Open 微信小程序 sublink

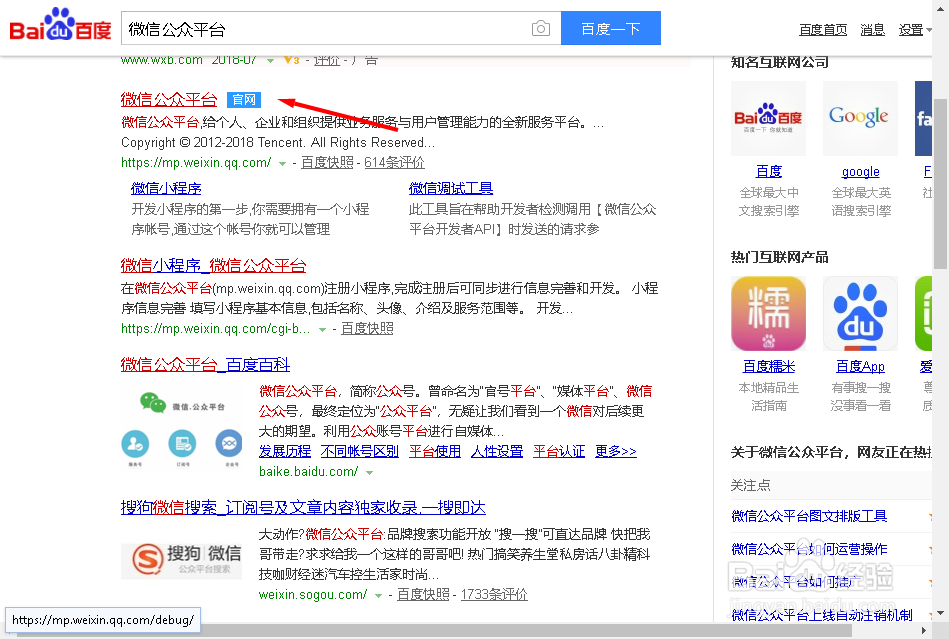coord(166,188)
